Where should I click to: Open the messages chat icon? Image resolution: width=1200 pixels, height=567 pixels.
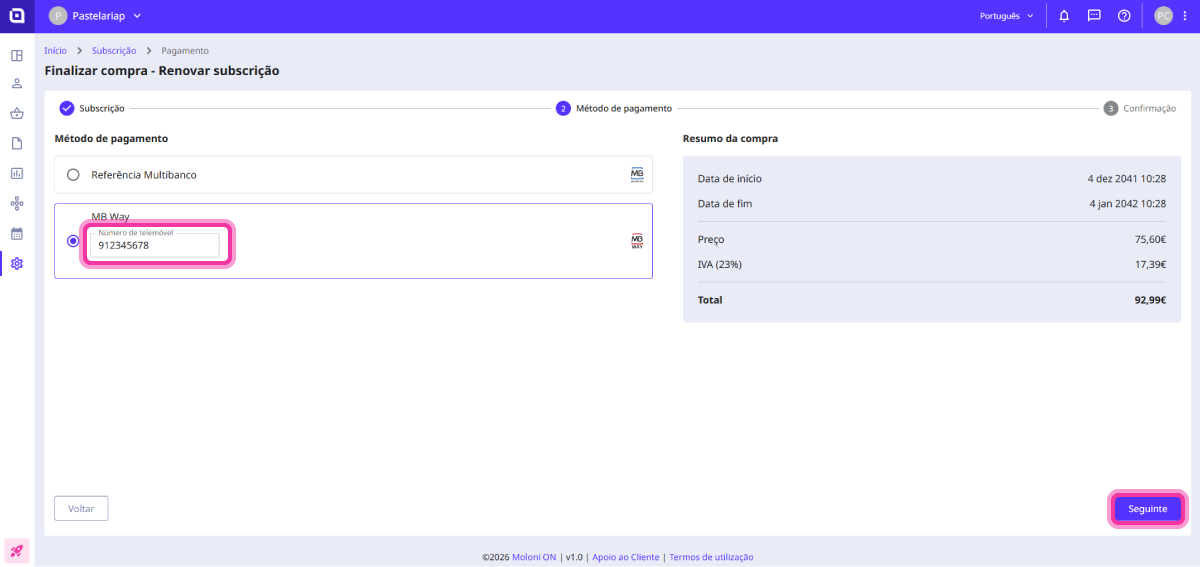coord(1094,16)
